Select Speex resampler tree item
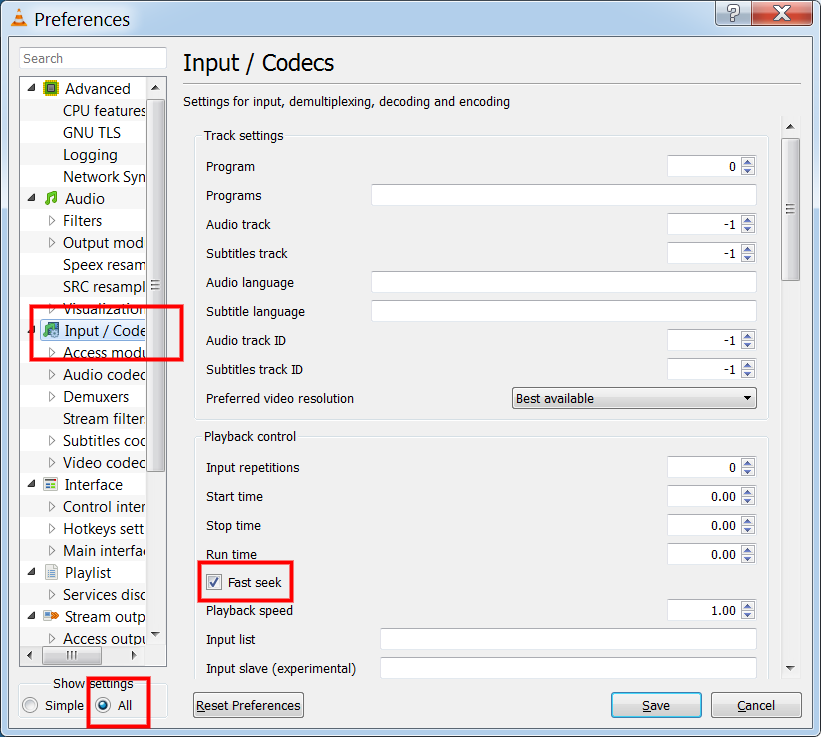This screenshot has width=821, height=737. [104, 264]
